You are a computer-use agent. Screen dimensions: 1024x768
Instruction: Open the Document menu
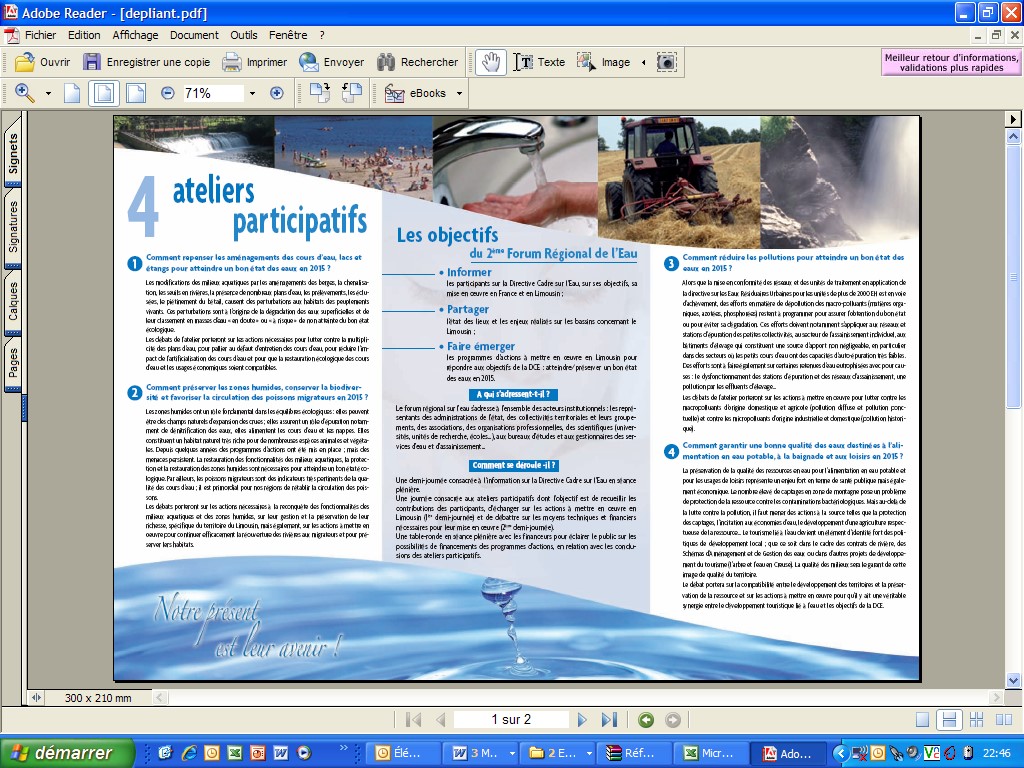(x=194, y=35)
